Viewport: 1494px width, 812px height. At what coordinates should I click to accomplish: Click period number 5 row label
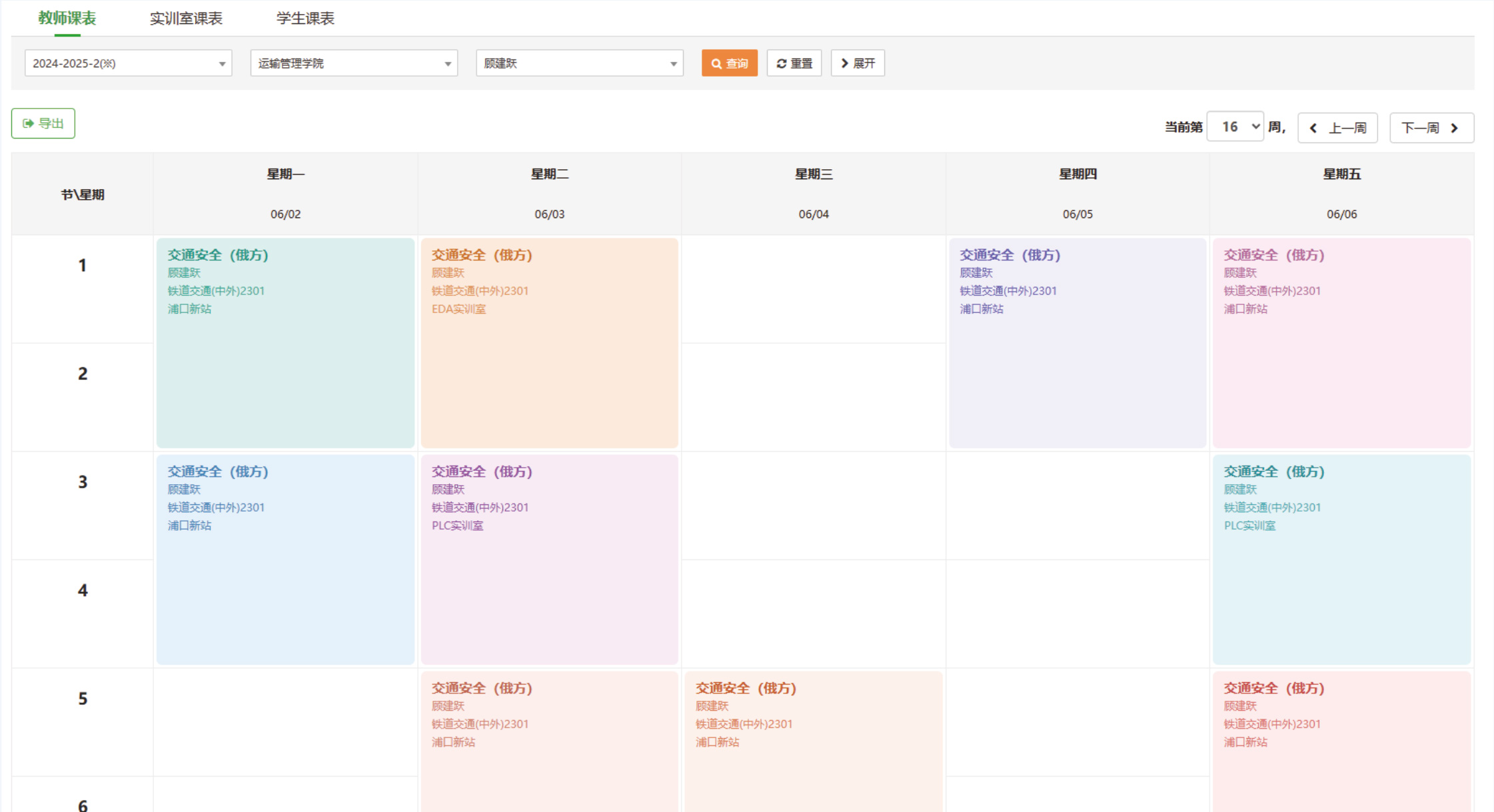click(x=83, y=699)
